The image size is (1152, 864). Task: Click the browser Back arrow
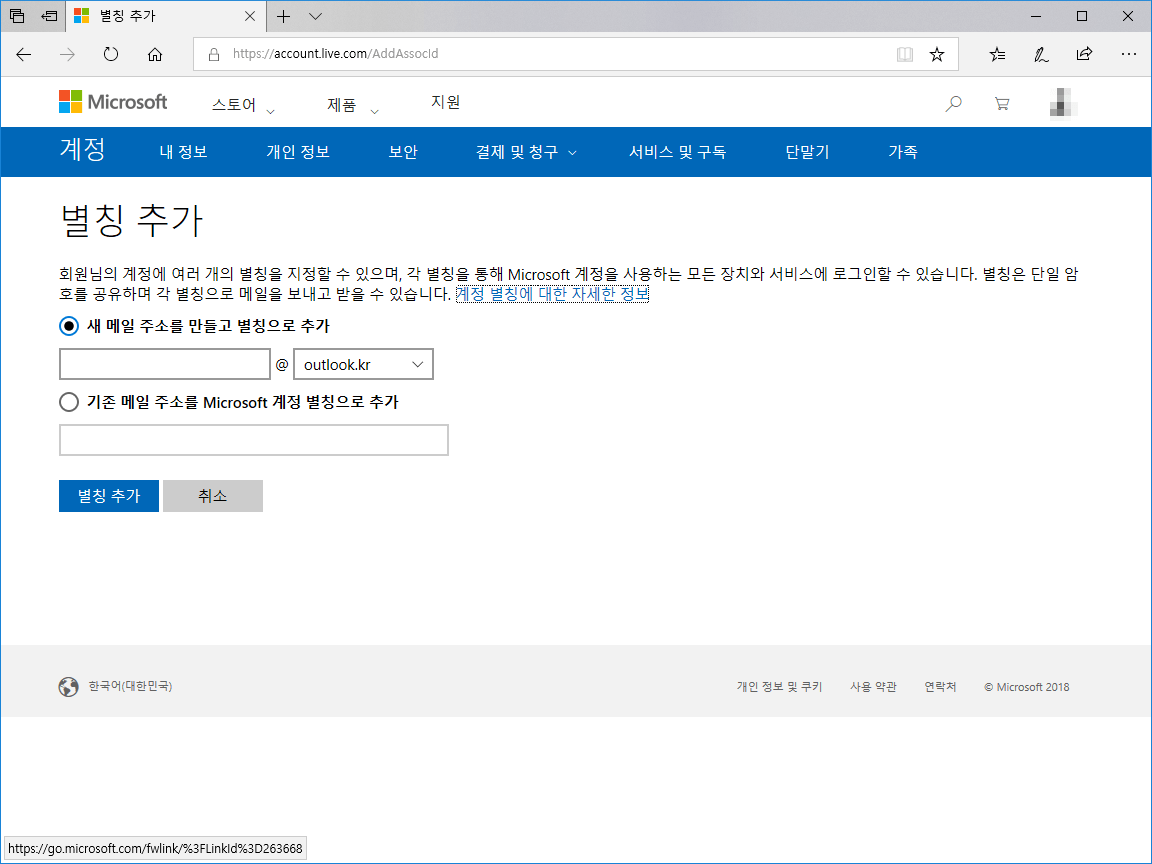[x=24, y=54]
